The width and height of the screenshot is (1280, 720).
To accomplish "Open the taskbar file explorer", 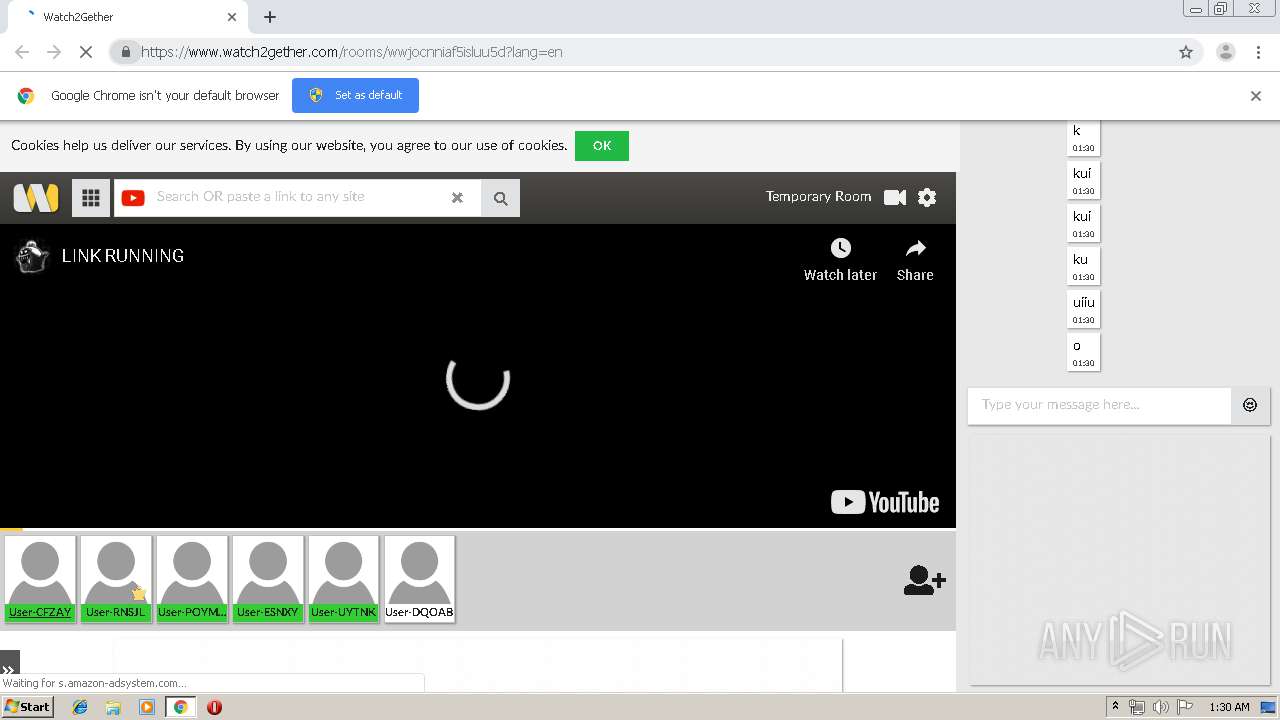I will (x=113, y=707).
